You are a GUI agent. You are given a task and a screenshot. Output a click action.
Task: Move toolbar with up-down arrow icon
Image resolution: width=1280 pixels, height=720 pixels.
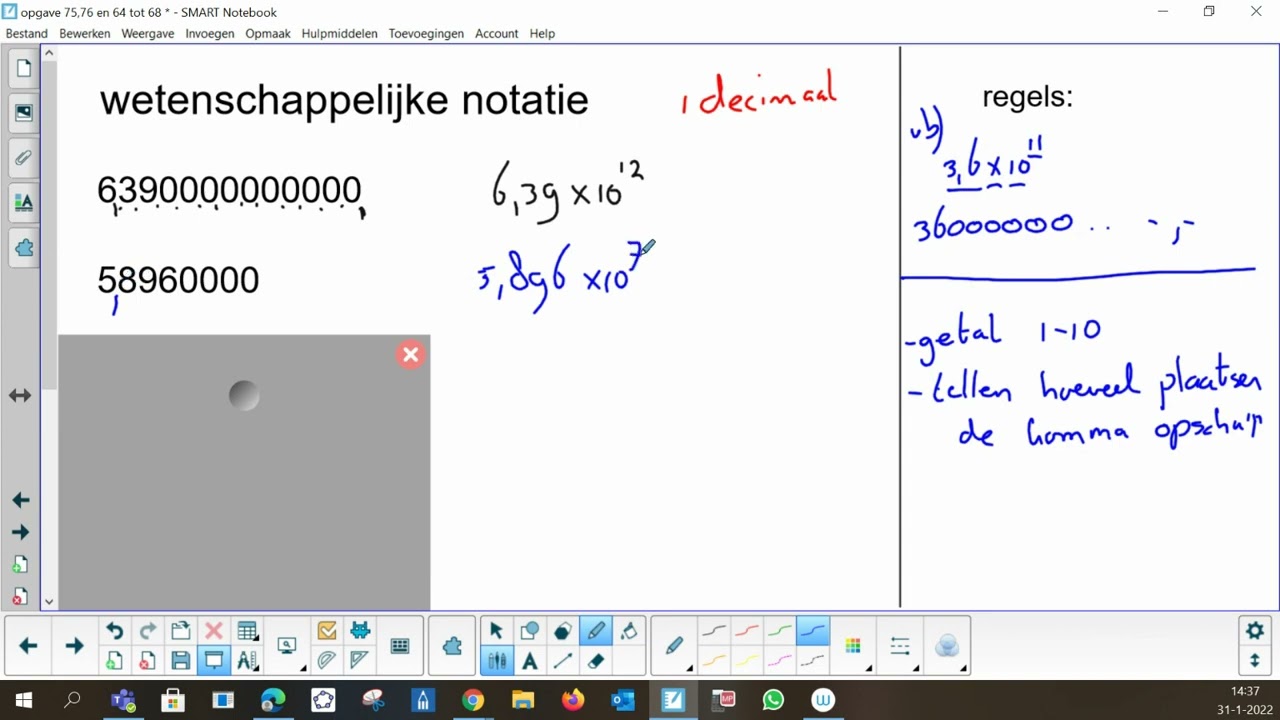point(1255,661)
